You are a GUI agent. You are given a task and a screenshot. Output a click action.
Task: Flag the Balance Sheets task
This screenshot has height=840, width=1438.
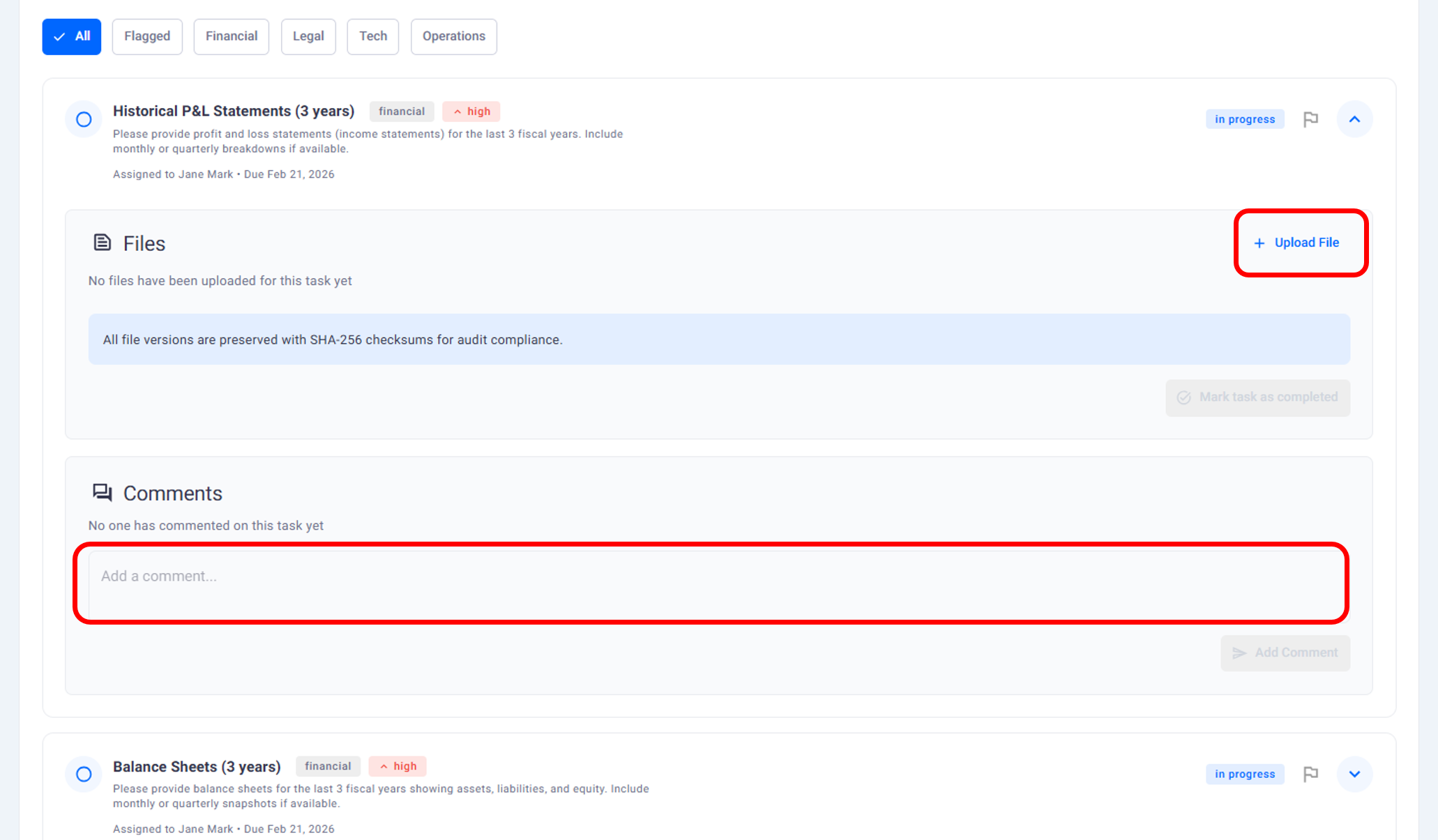pyautogui.click(x=1310, y=774)
